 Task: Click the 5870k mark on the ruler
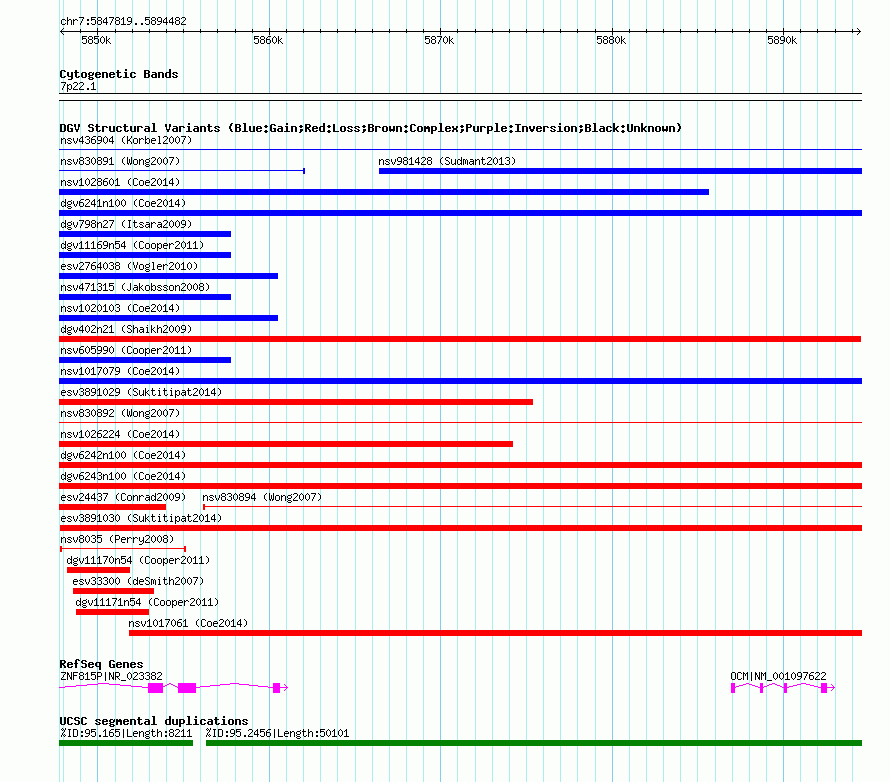(x=440, y=40)
